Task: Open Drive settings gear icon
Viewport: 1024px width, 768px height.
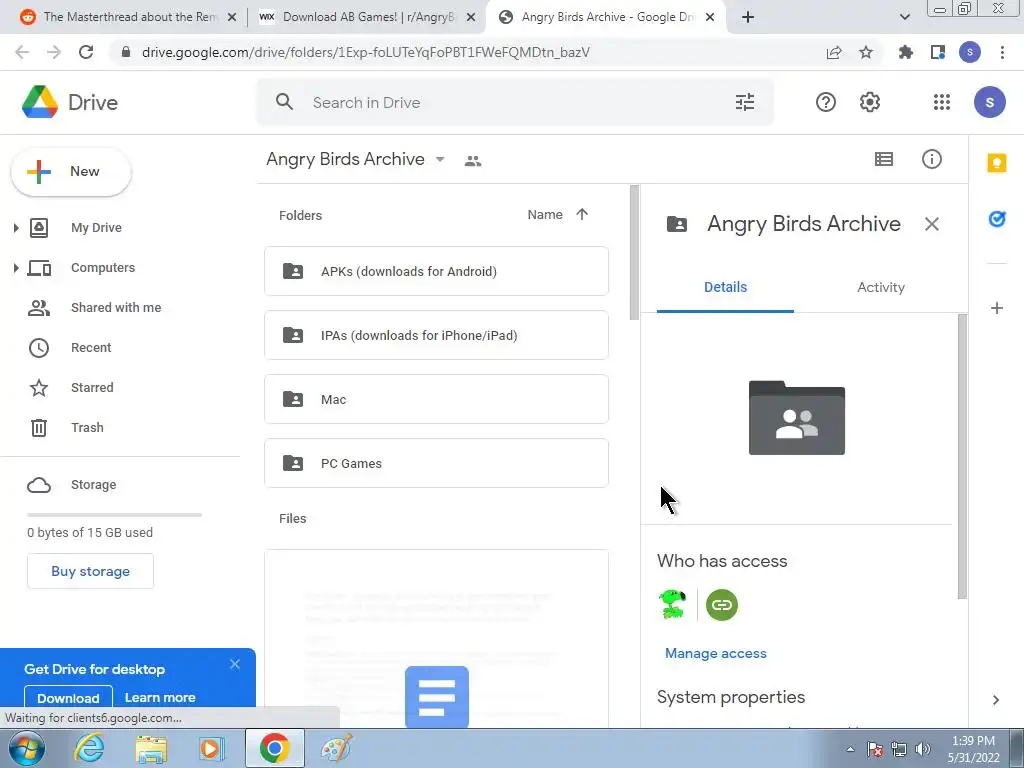Action: point(869,102)
